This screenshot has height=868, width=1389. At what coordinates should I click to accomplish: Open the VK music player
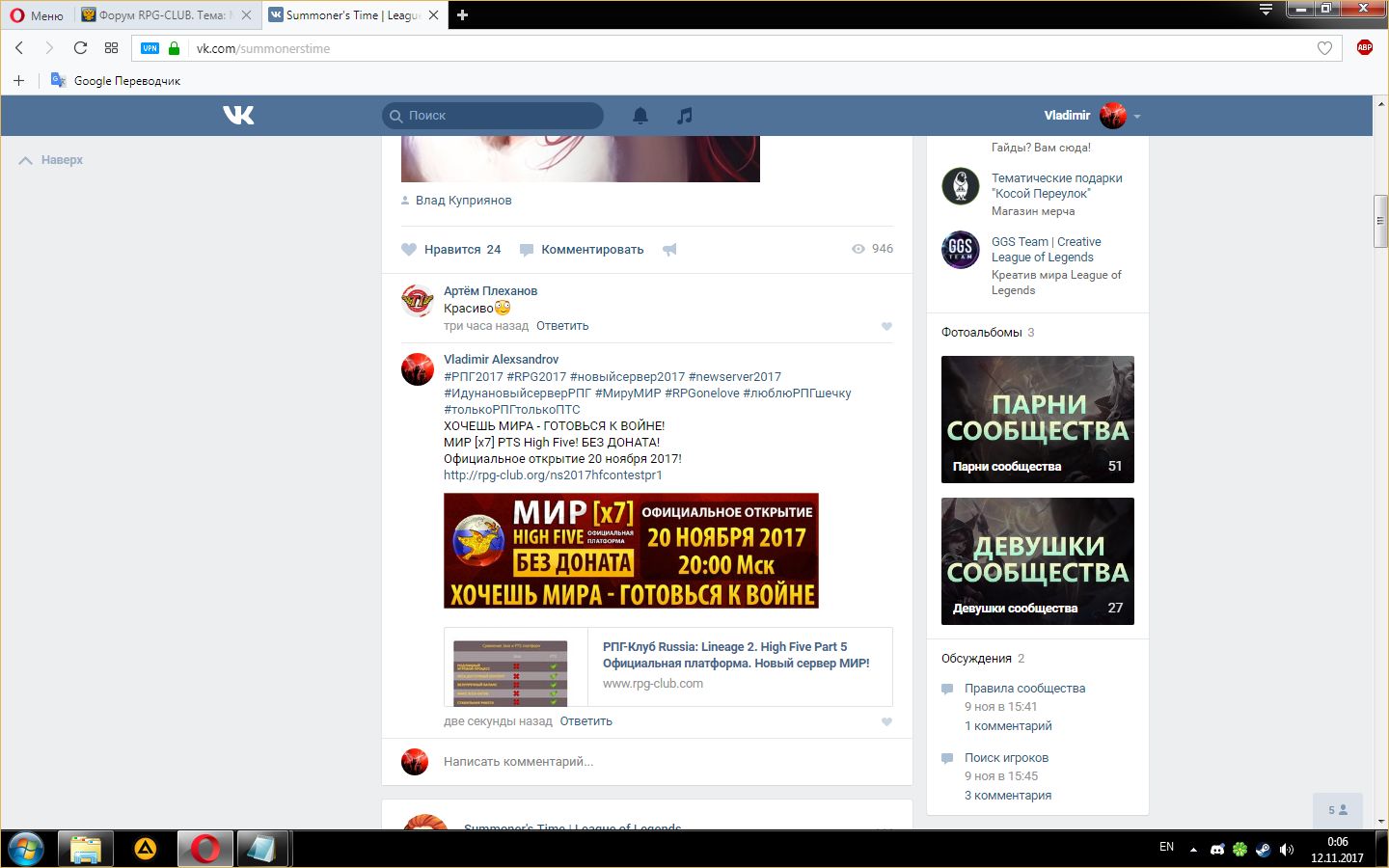pos(685,116)
